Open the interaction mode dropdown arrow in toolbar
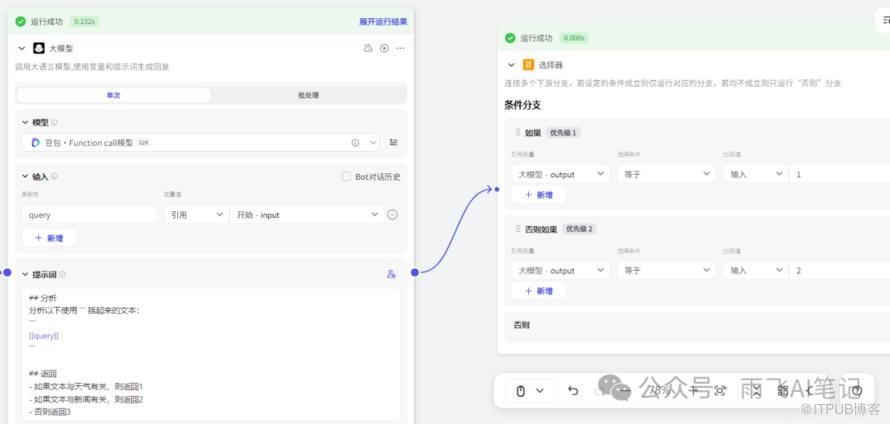The width and height of the screenshot is (890, 424). [540, 391]
